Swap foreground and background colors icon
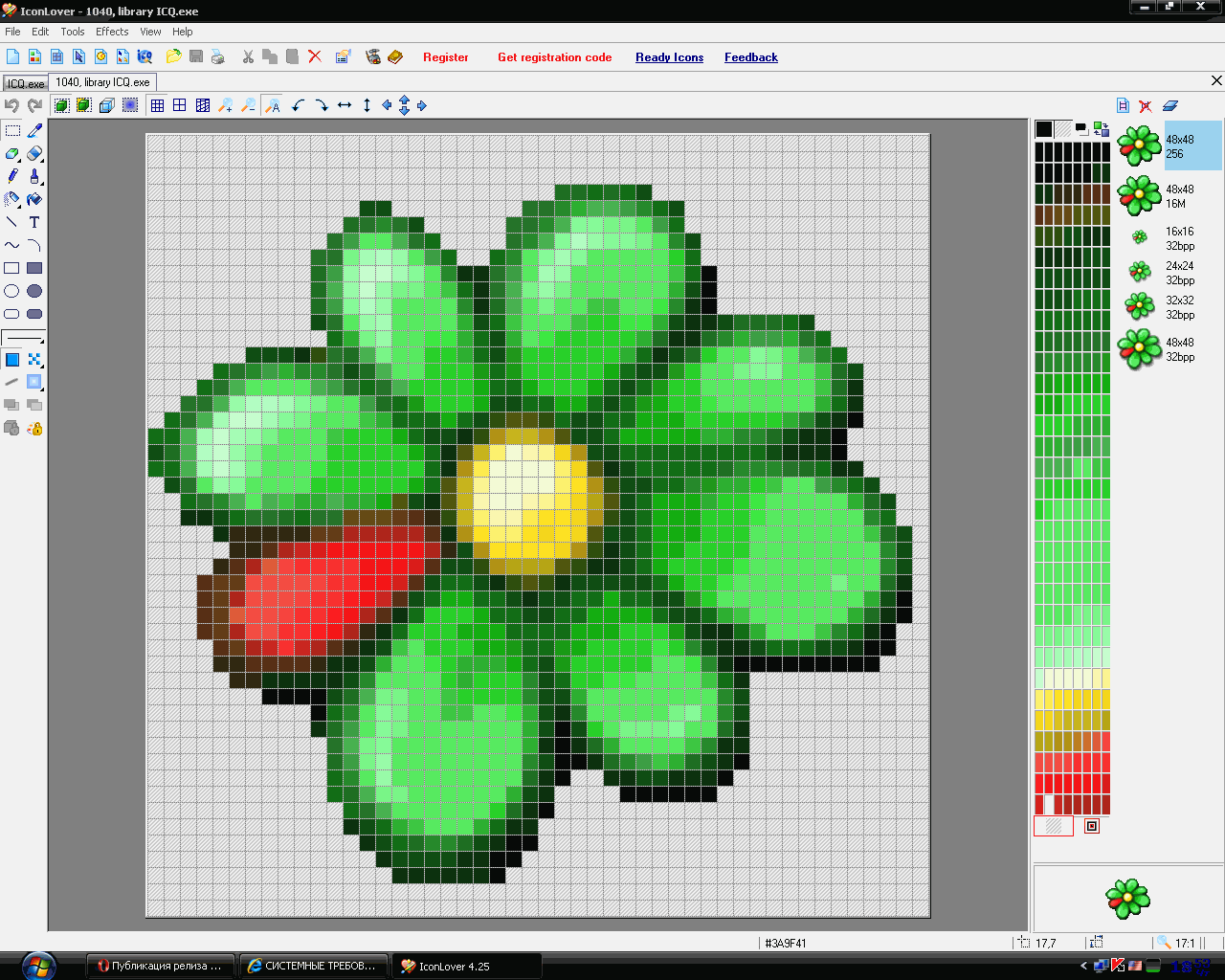This screenshot has height=980, width=1225. (x=1102, y=129)
